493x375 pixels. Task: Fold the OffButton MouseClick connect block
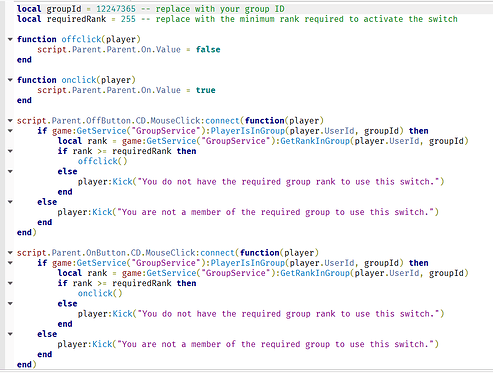(x=10, y=121)
